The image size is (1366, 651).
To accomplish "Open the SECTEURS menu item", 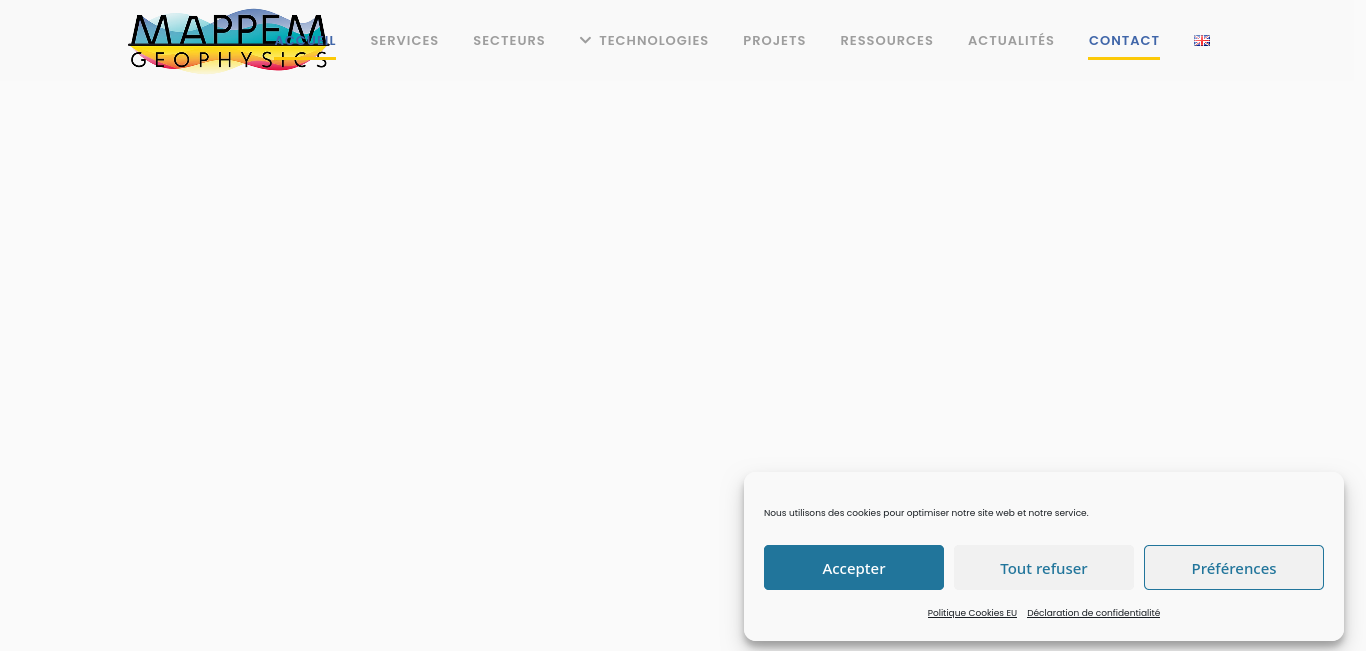I will point(509,41).
